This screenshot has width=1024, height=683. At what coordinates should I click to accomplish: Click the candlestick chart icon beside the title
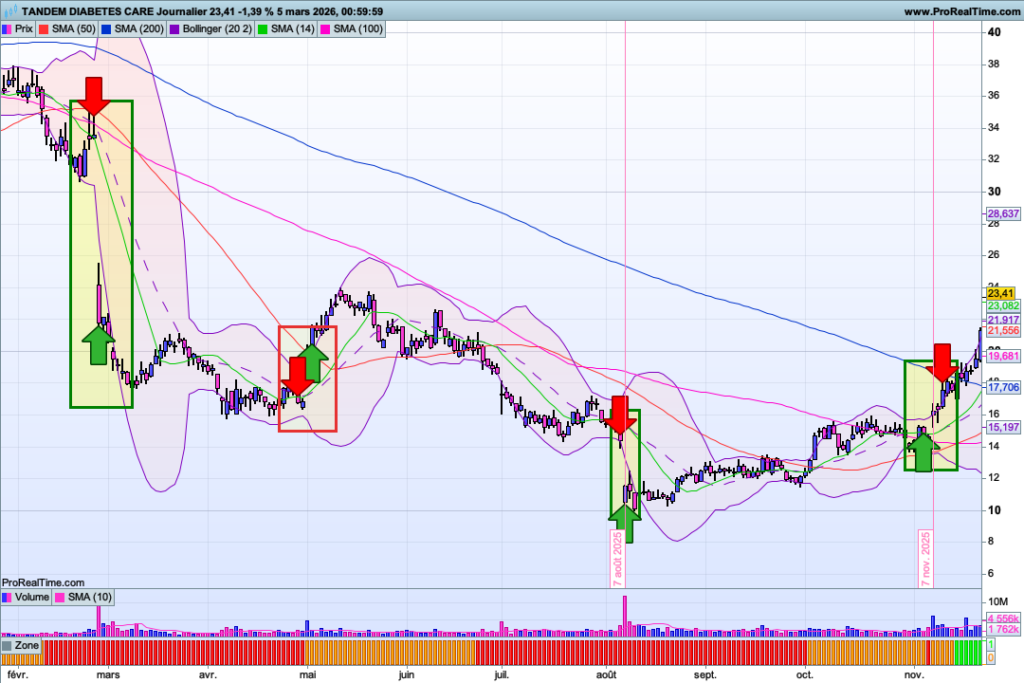pos(9,11)
